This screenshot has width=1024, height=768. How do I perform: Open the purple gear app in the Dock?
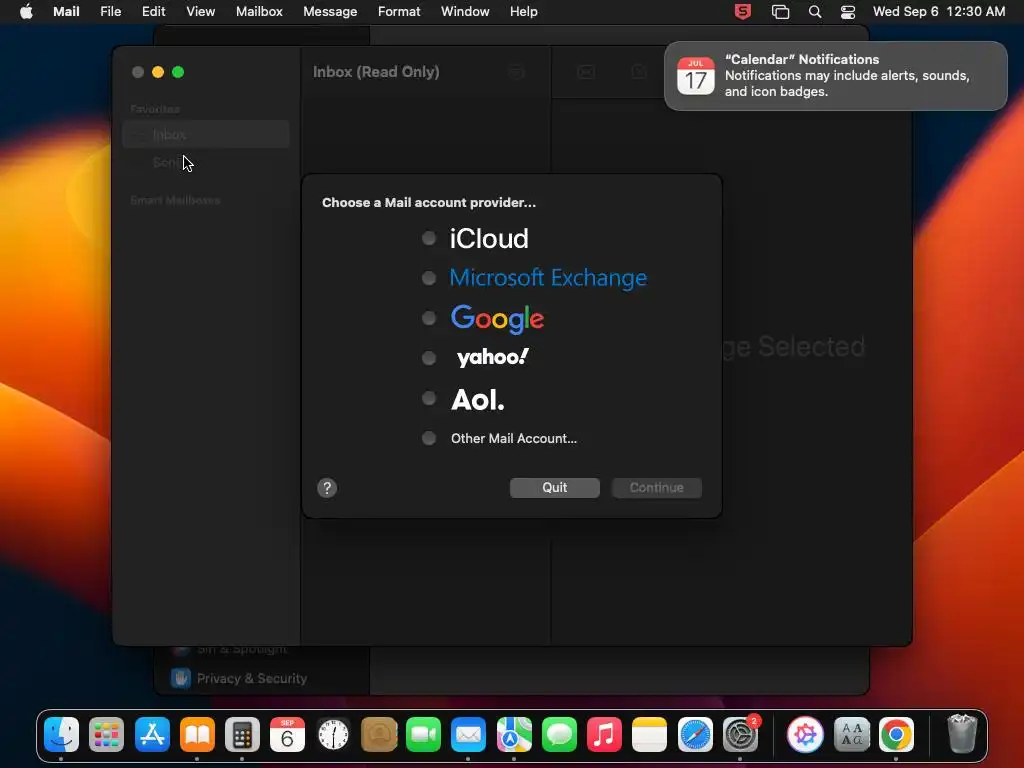click(805, 734)
